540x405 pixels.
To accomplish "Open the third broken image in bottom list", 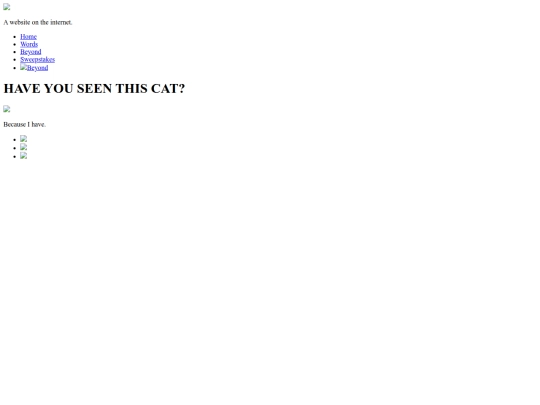I will [x=23, y=156].
